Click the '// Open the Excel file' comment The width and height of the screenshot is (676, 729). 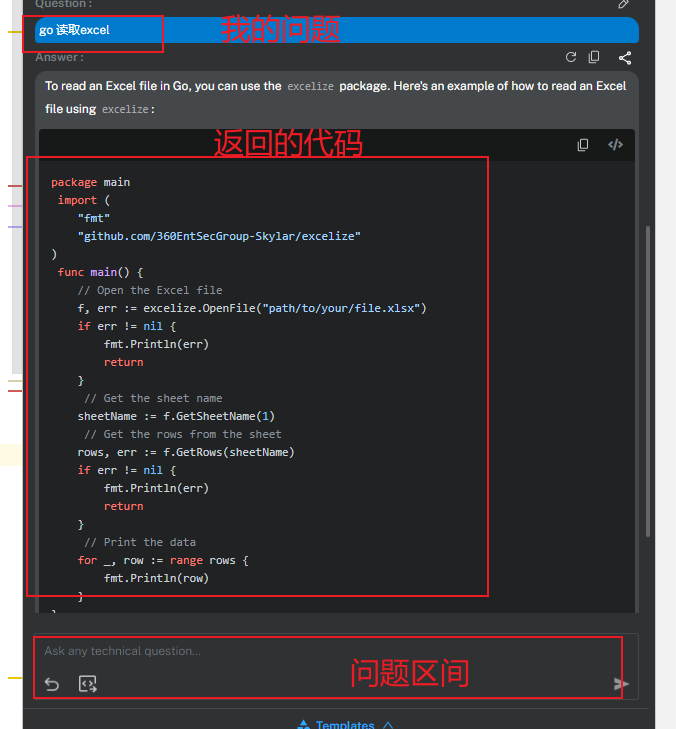150,290
